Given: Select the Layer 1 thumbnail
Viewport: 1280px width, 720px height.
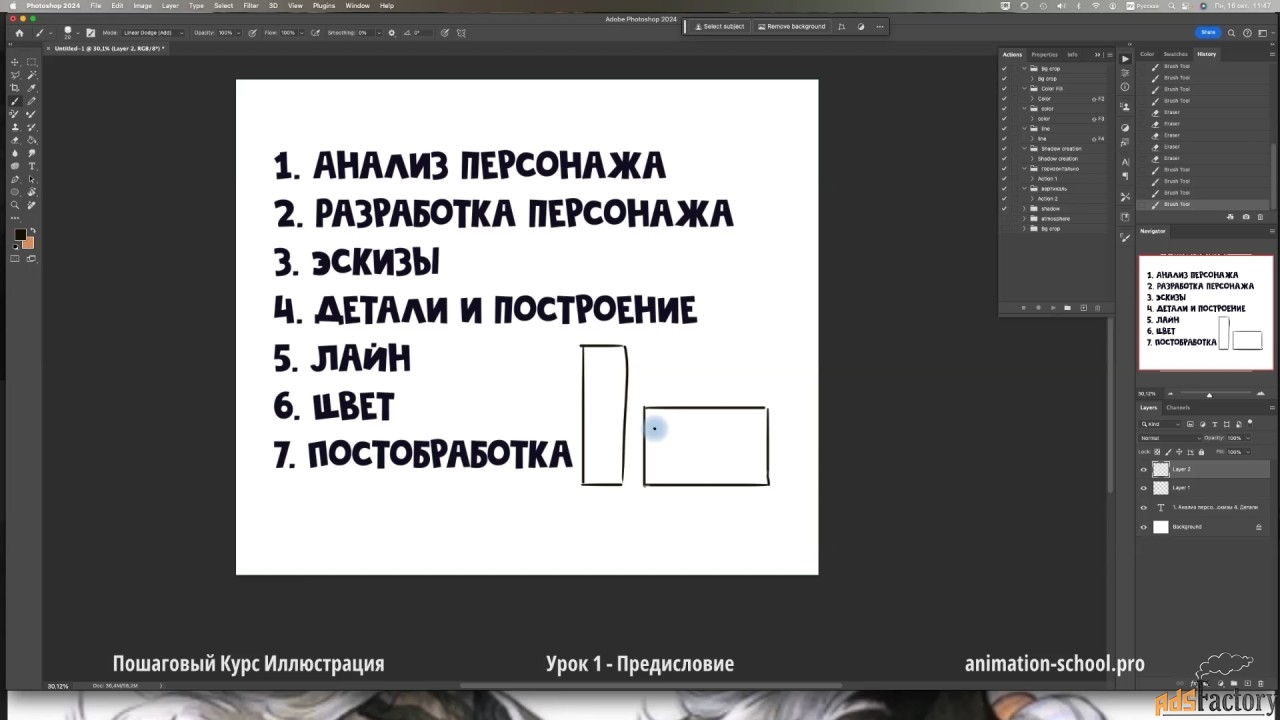Looking at the screenshot, I should click(x=1161, y=488).
